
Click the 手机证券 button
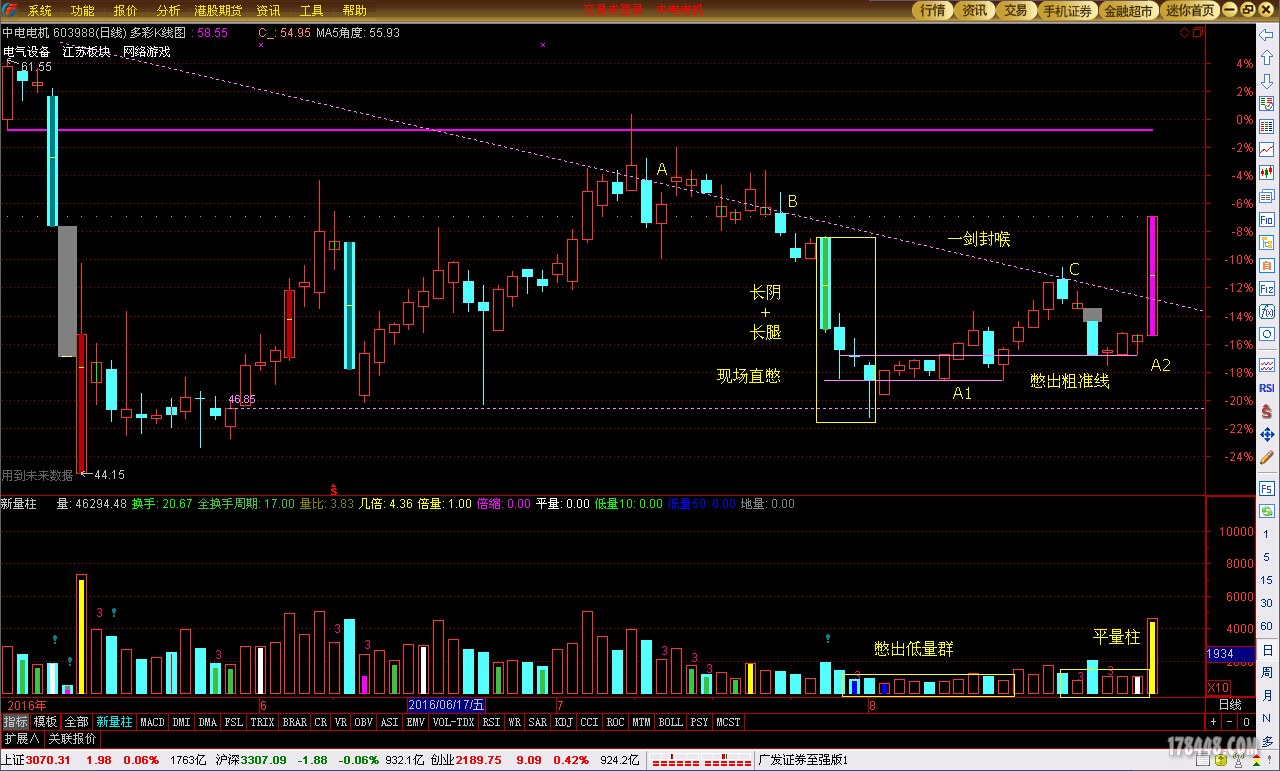pyautogui.click(x=1067, y=10)
